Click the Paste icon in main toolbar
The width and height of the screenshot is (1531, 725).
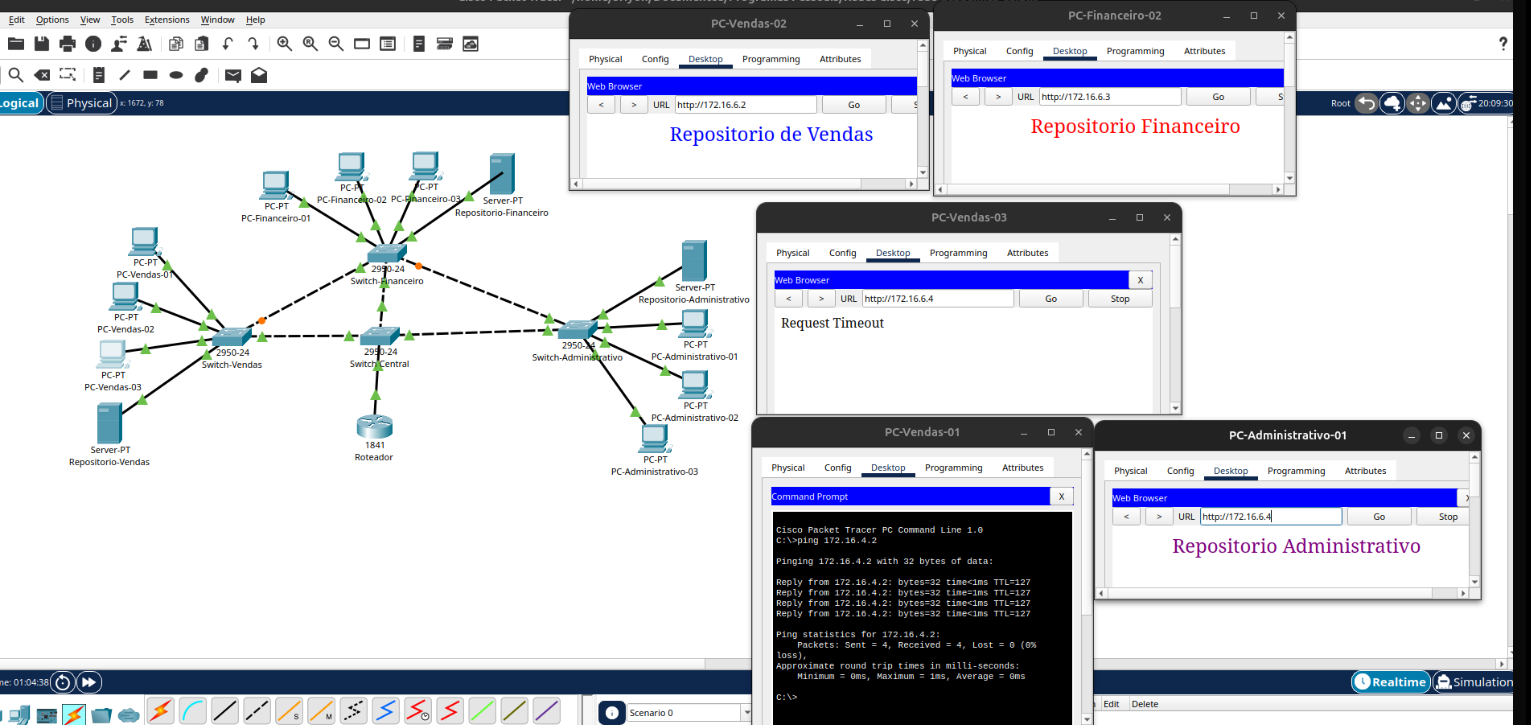pos(201,44)
